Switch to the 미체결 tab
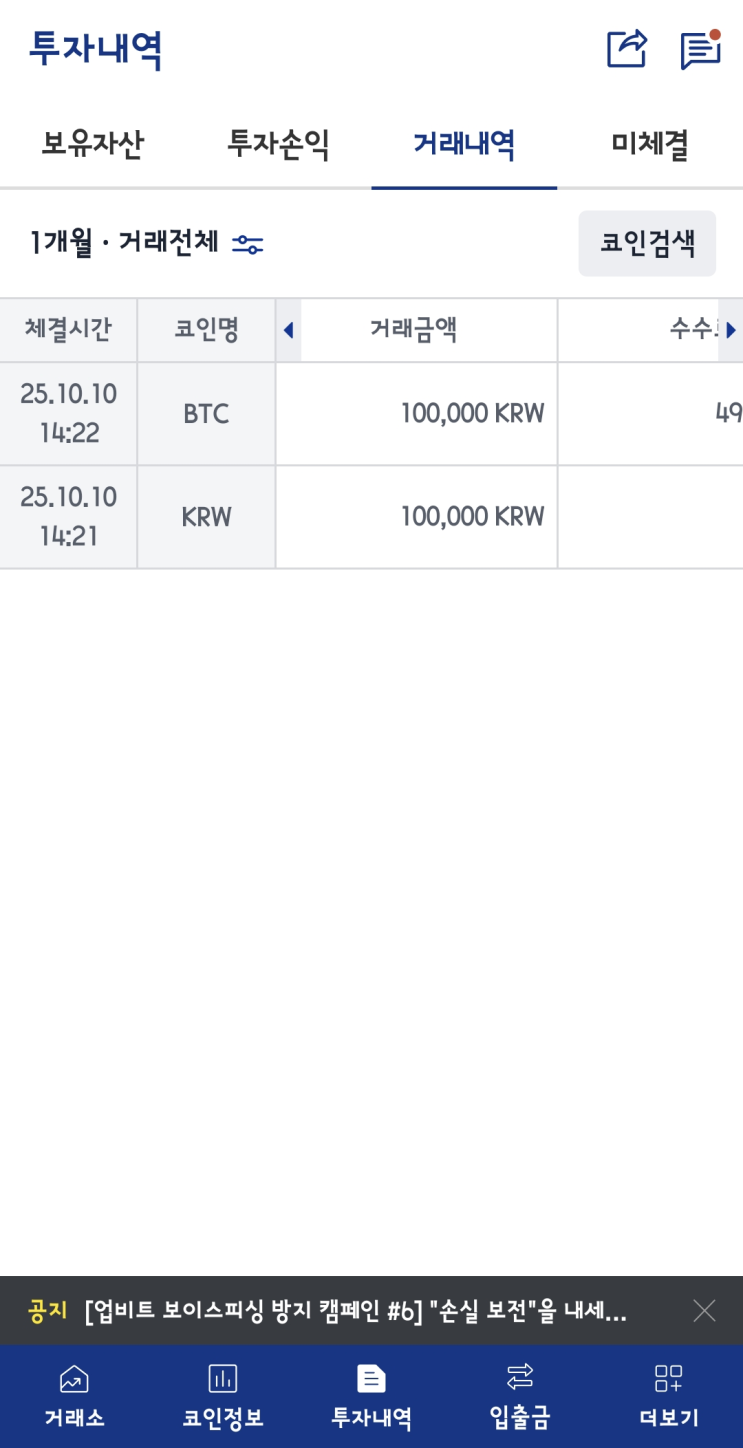The image size is (743, 1448). pos(650,145)
